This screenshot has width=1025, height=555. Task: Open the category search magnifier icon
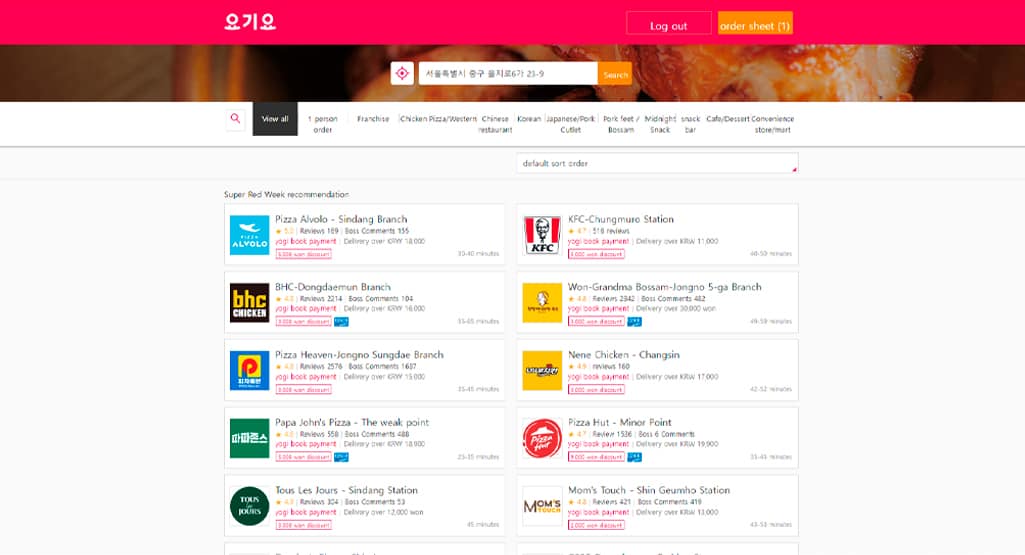pos(235,119)
